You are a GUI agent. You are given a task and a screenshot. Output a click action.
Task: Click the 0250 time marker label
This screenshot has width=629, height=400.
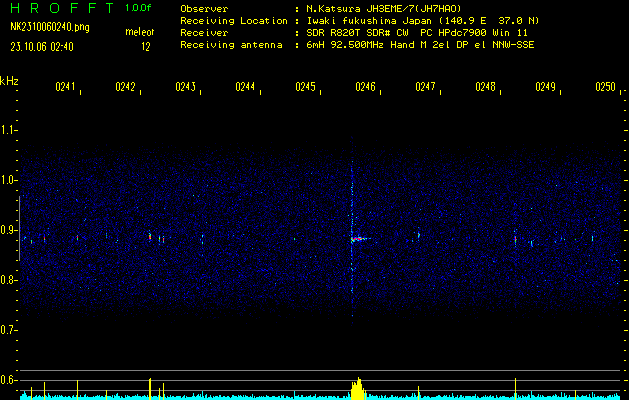tap(605, 88)
